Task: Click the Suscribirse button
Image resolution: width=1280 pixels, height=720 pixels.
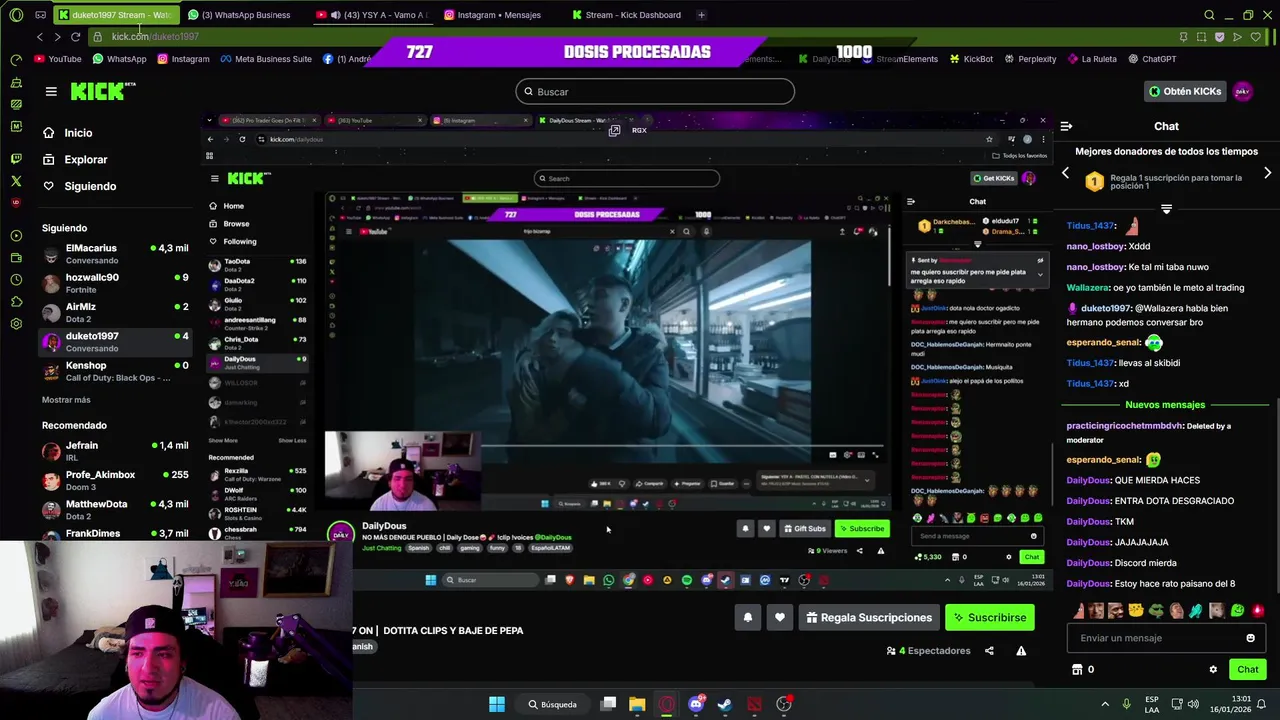Action: coord(989,618)
